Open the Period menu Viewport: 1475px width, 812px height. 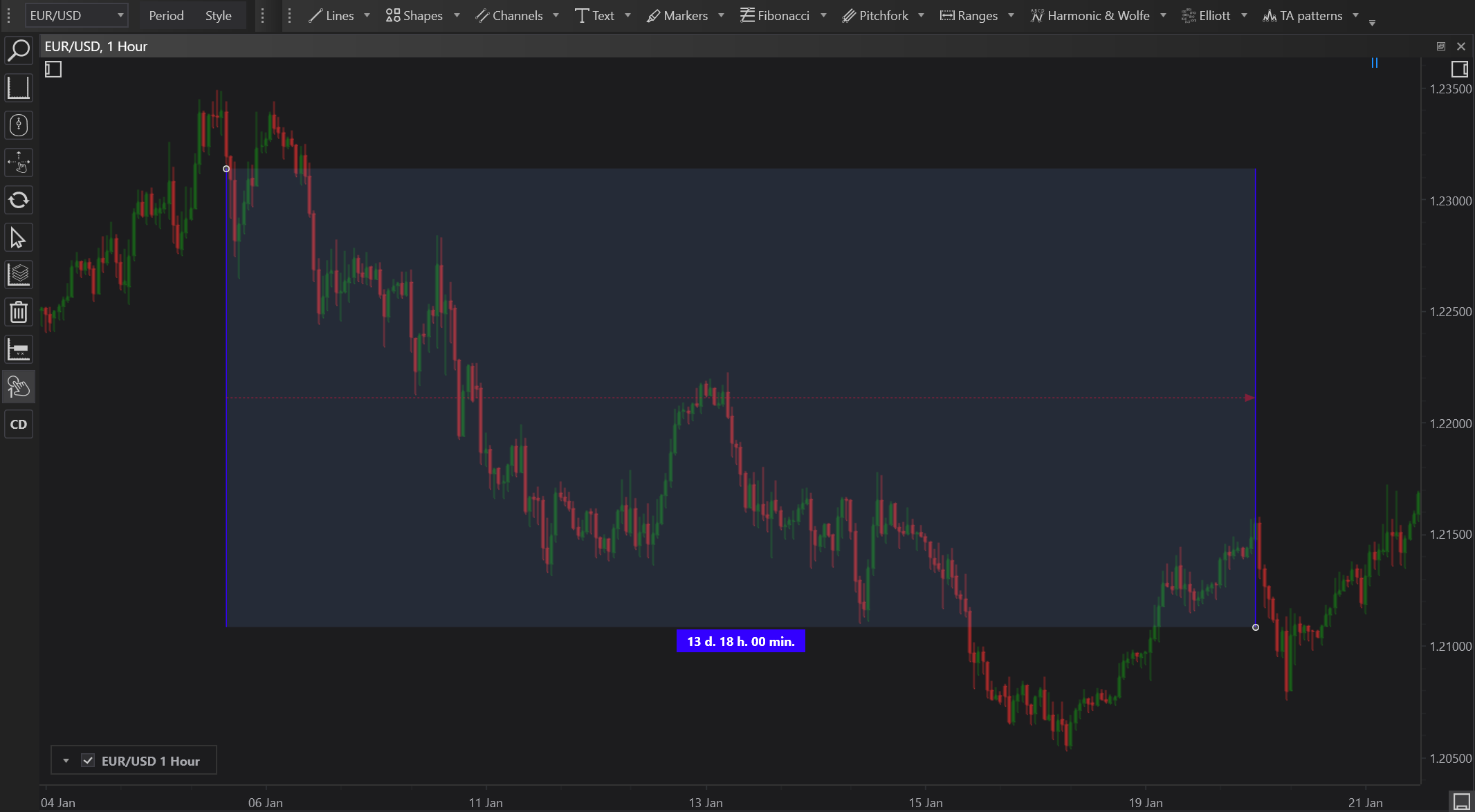(x=166, y=15)
